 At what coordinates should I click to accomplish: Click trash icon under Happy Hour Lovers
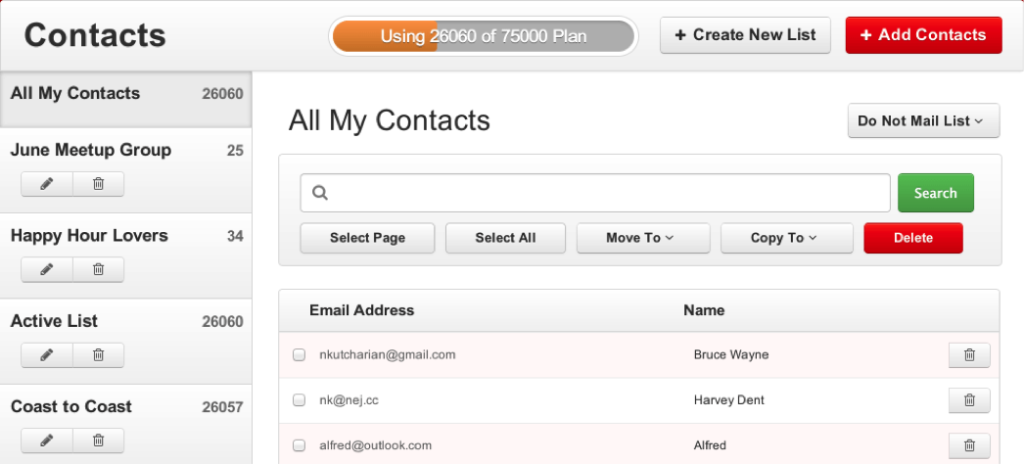point(98,269)
